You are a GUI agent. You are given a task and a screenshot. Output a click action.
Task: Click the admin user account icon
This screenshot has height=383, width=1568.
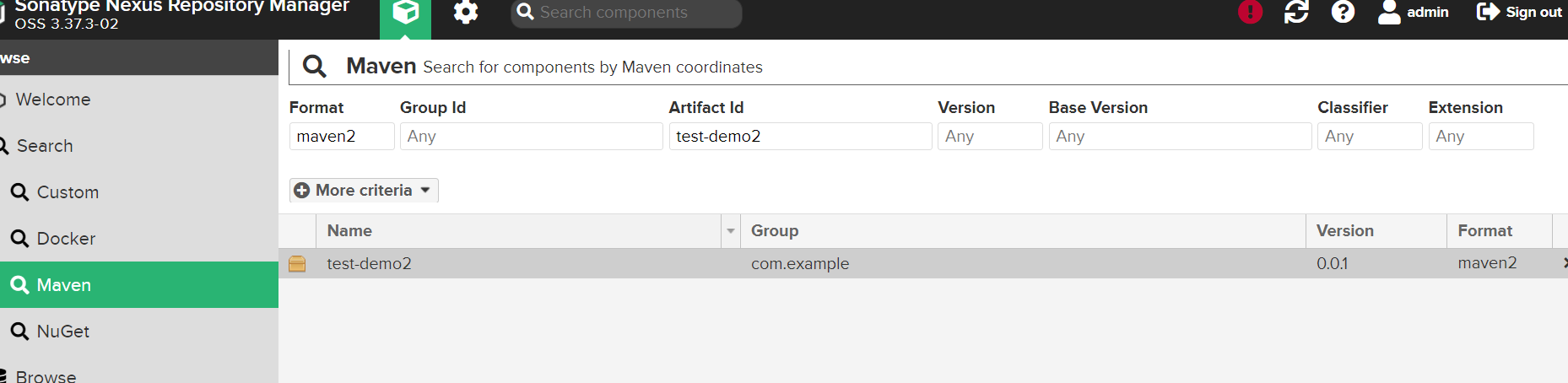pos(1389,13)
